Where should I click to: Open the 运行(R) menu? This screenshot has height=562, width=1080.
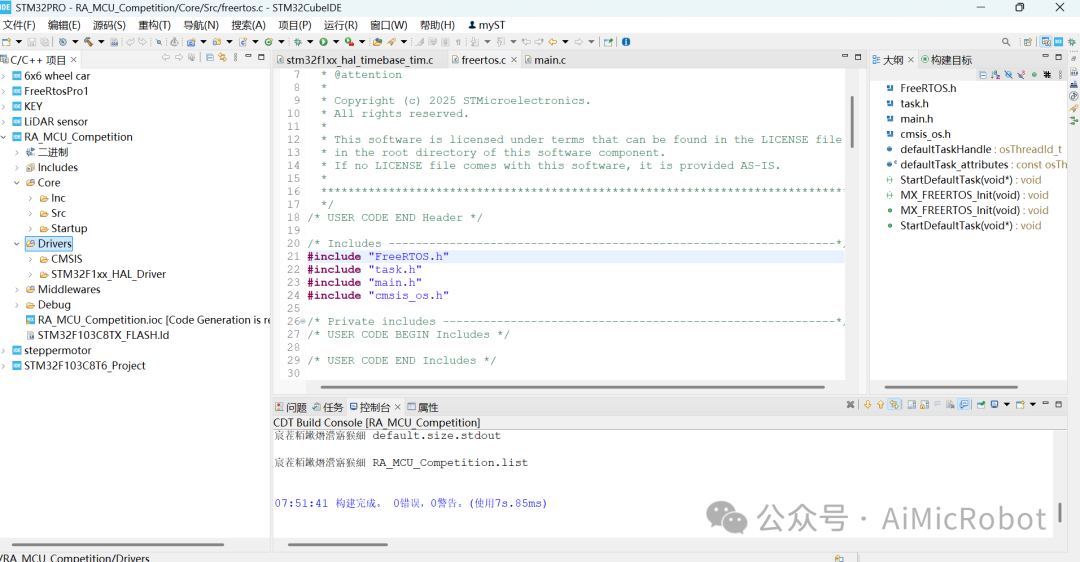tap(341, 25)
